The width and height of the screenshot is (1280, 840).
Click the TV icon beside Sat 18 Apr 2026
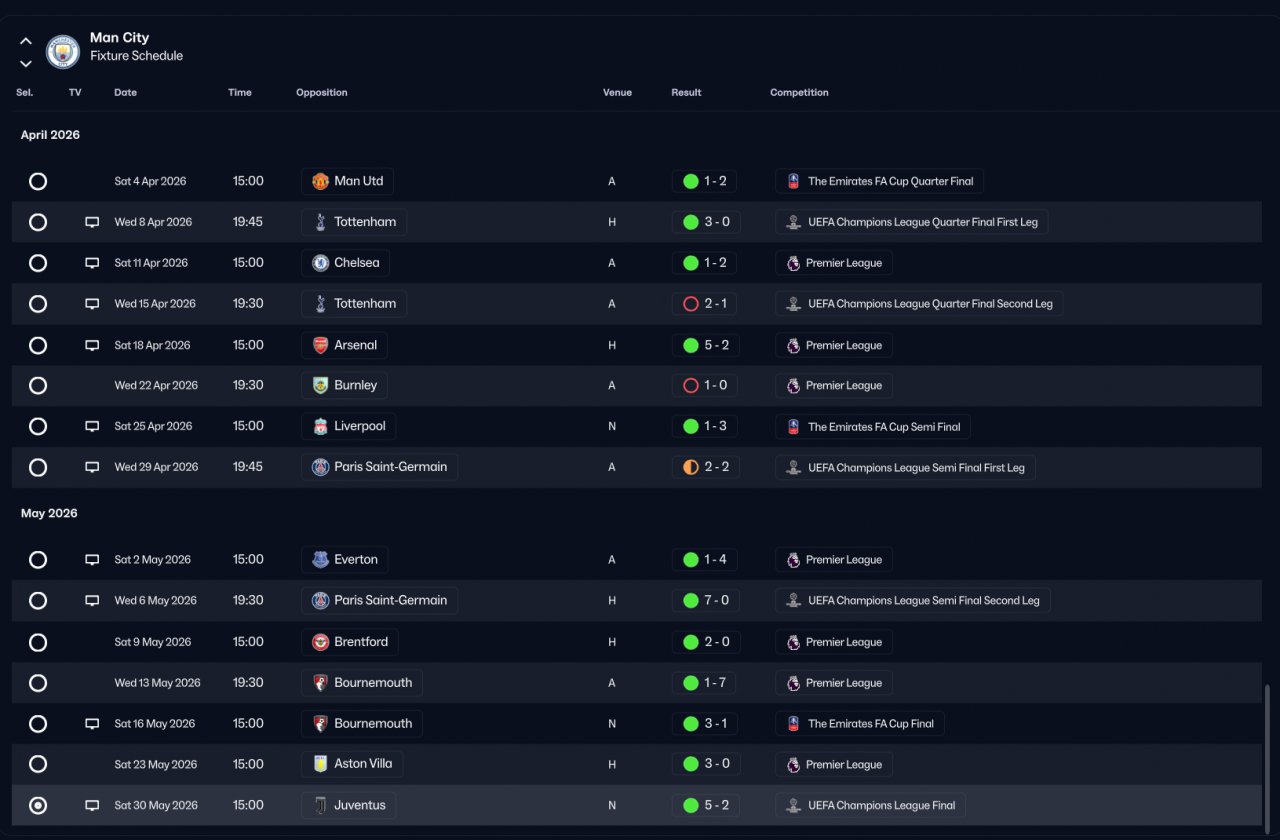tap(92, 345)
